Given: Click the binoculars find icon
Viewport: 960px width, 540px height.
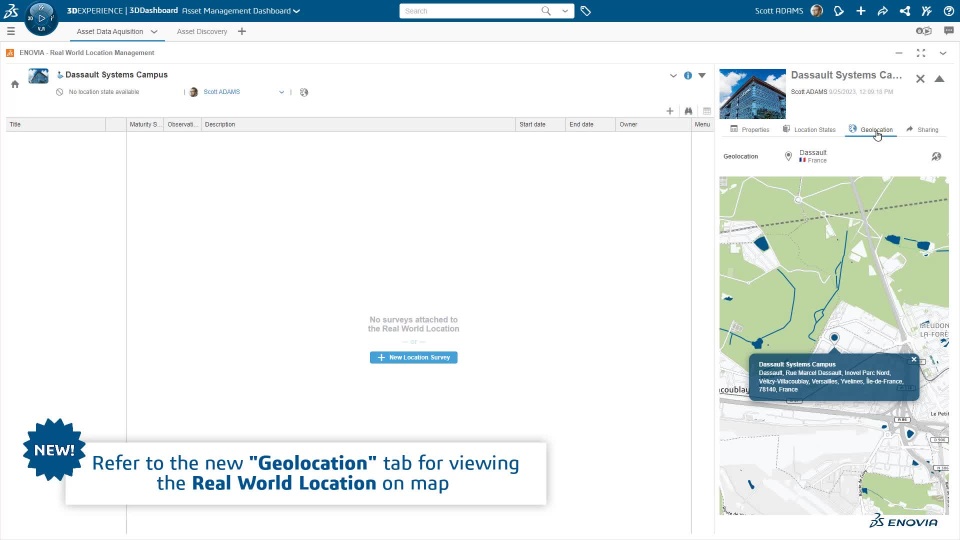Looking at the screenshot, I should (688, 111).
